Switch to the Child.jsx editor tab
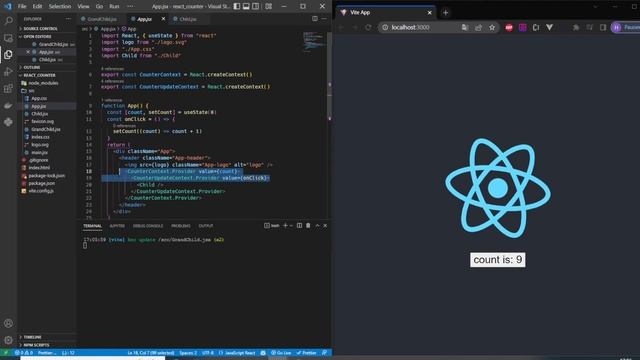The image size is (640, 360). pyautogui.click(x=187, y=19)
